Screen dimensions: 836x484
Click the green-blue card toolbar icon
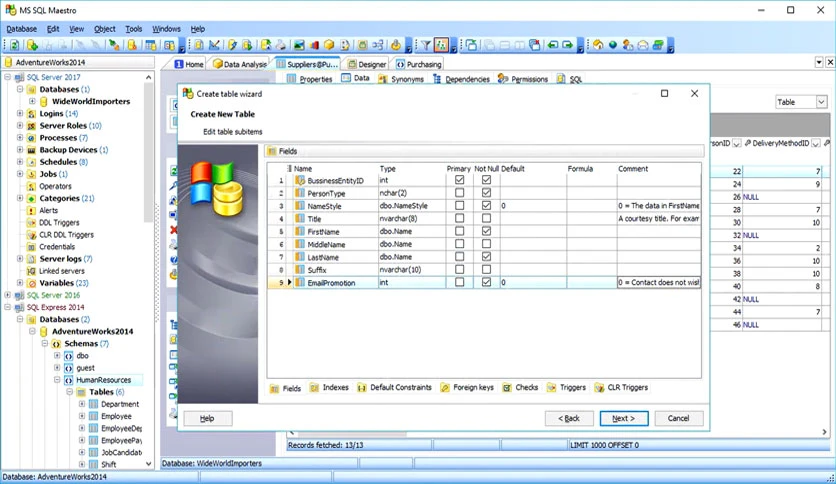pyautogui.click(x=658, y=45)
